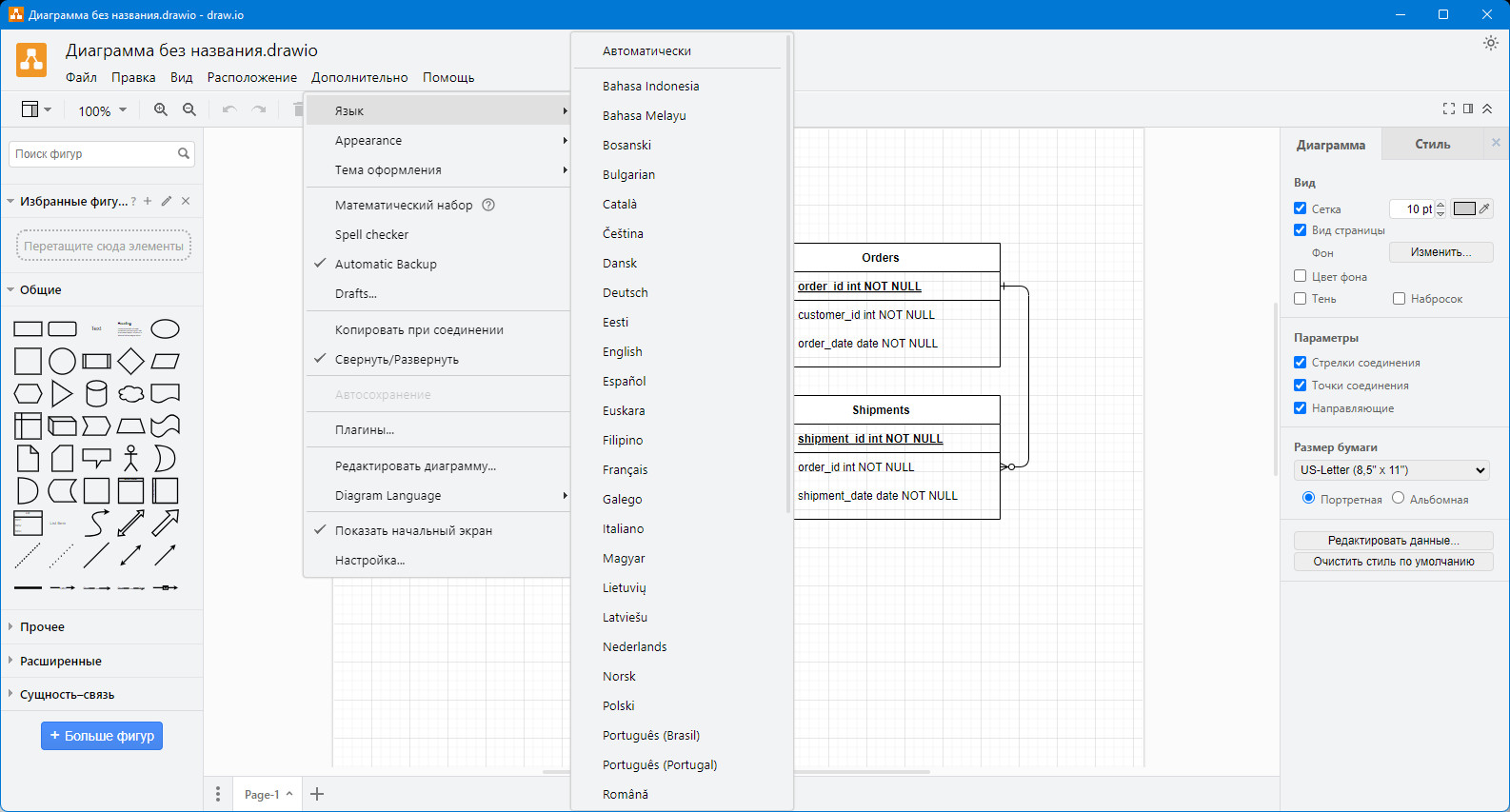This screenshot has height=812, width=1510.
Task: Select the diamond shape in General
Action: pos(131,362)
